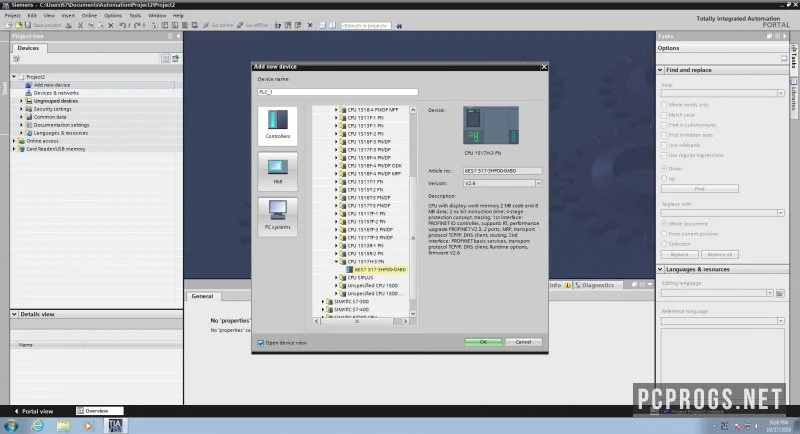Toggle Use wildcards checkbox
The height and width of the screenshot is (434, 800).
tap(664, 145)
